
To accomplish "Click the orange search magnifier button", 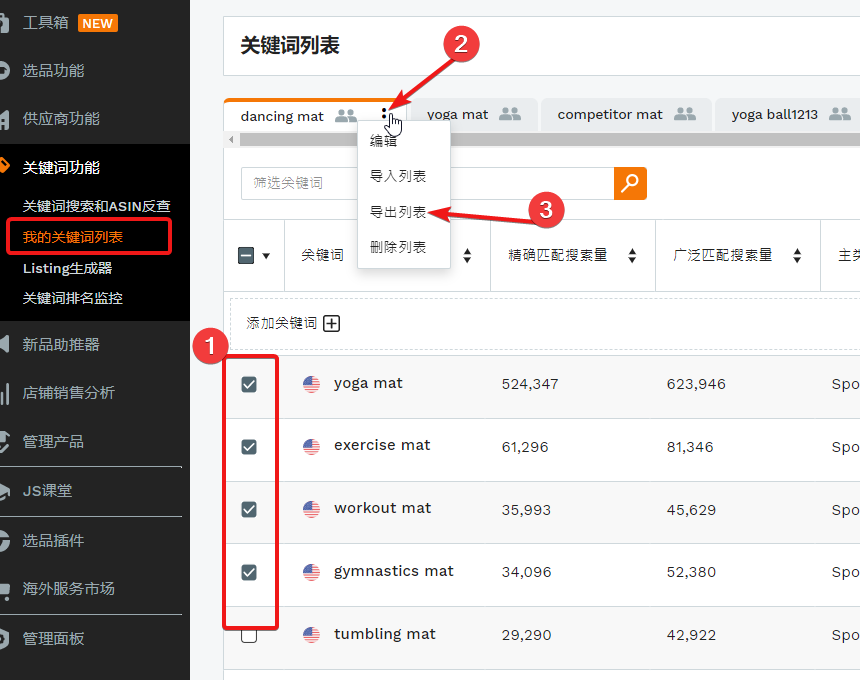I will [630, 183].
